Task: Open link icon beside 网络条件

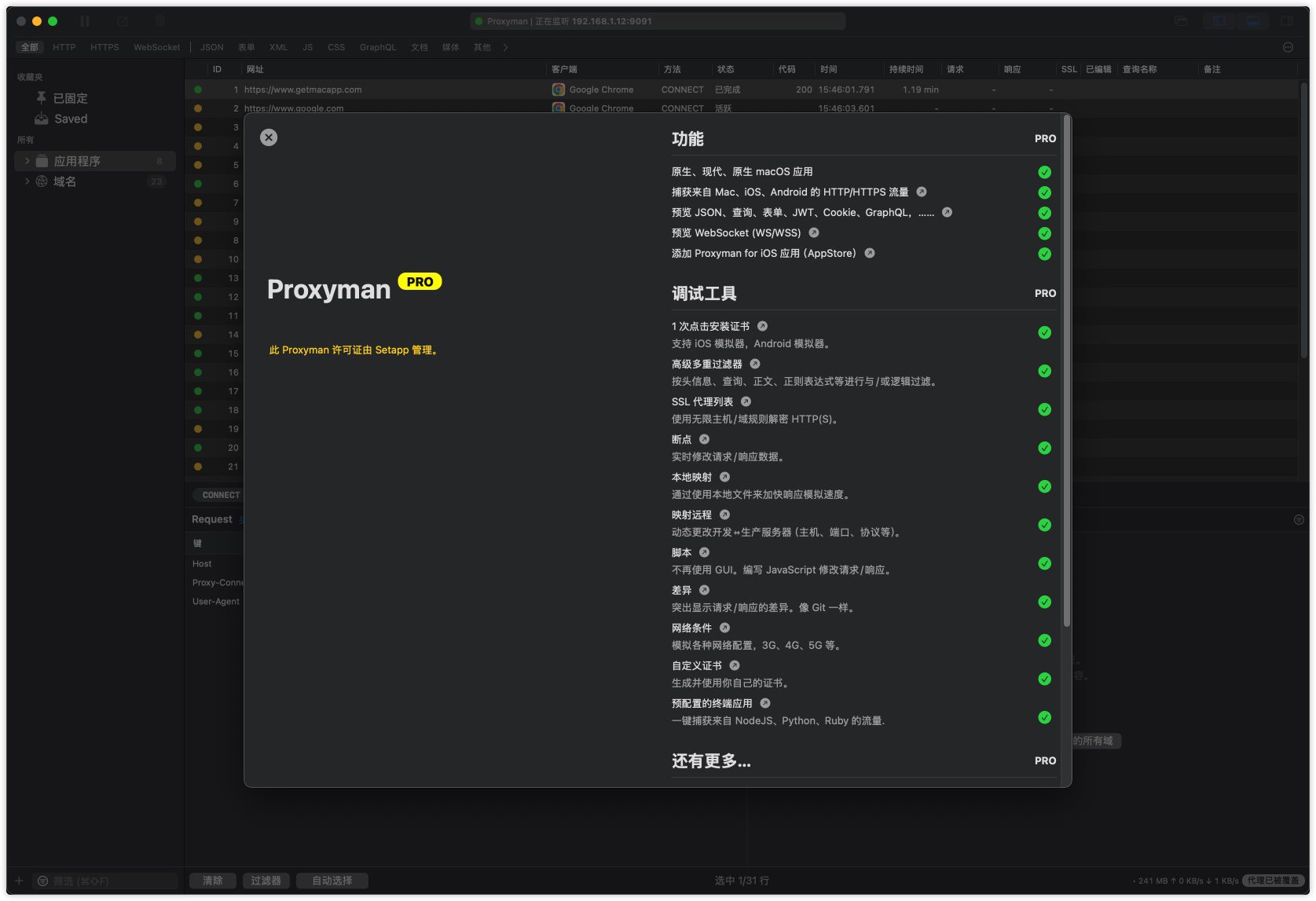Action: 724,628
